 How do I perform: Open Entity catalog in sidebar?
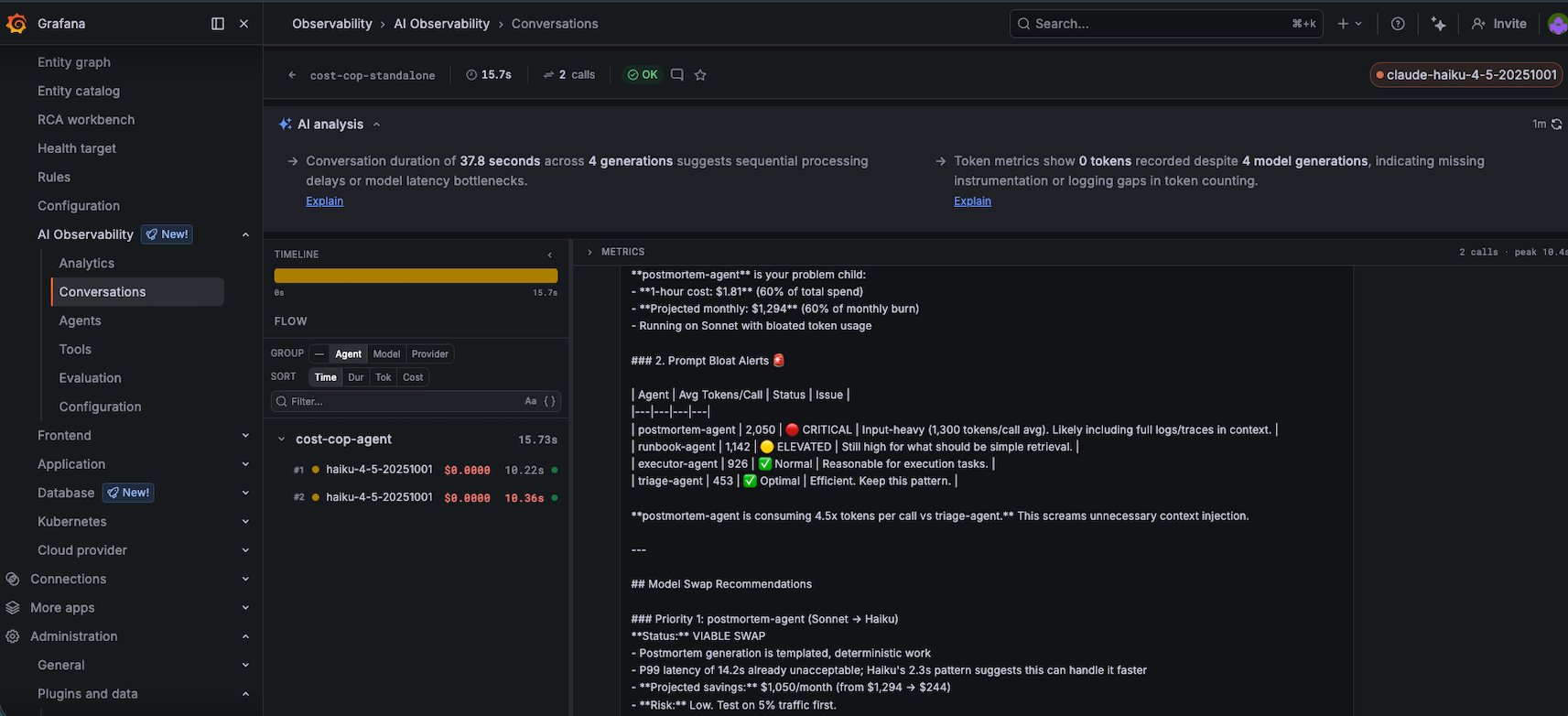[x=79, y=92]
